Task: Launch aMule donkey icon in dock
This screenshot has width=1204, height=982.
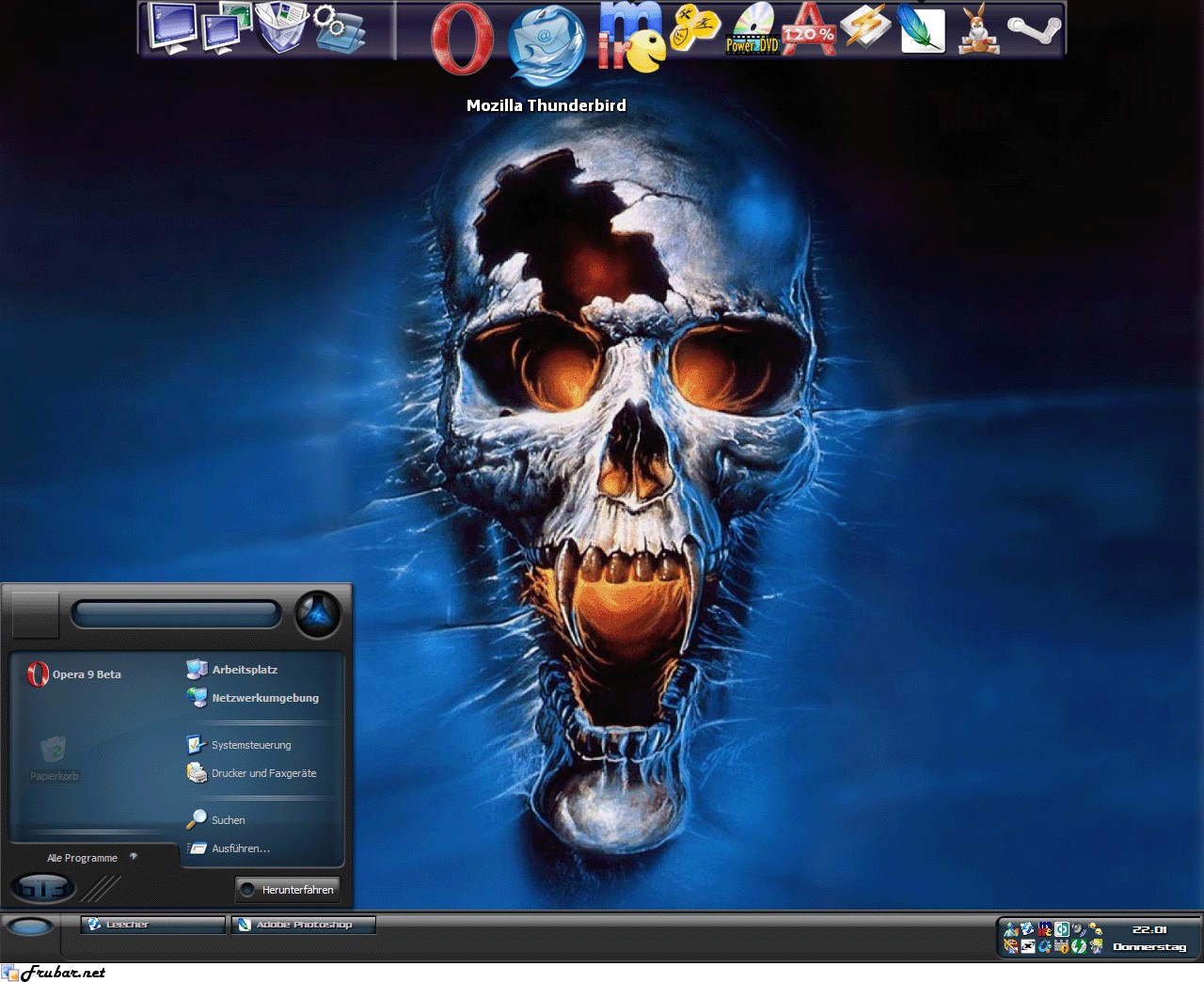Action: 978,28
